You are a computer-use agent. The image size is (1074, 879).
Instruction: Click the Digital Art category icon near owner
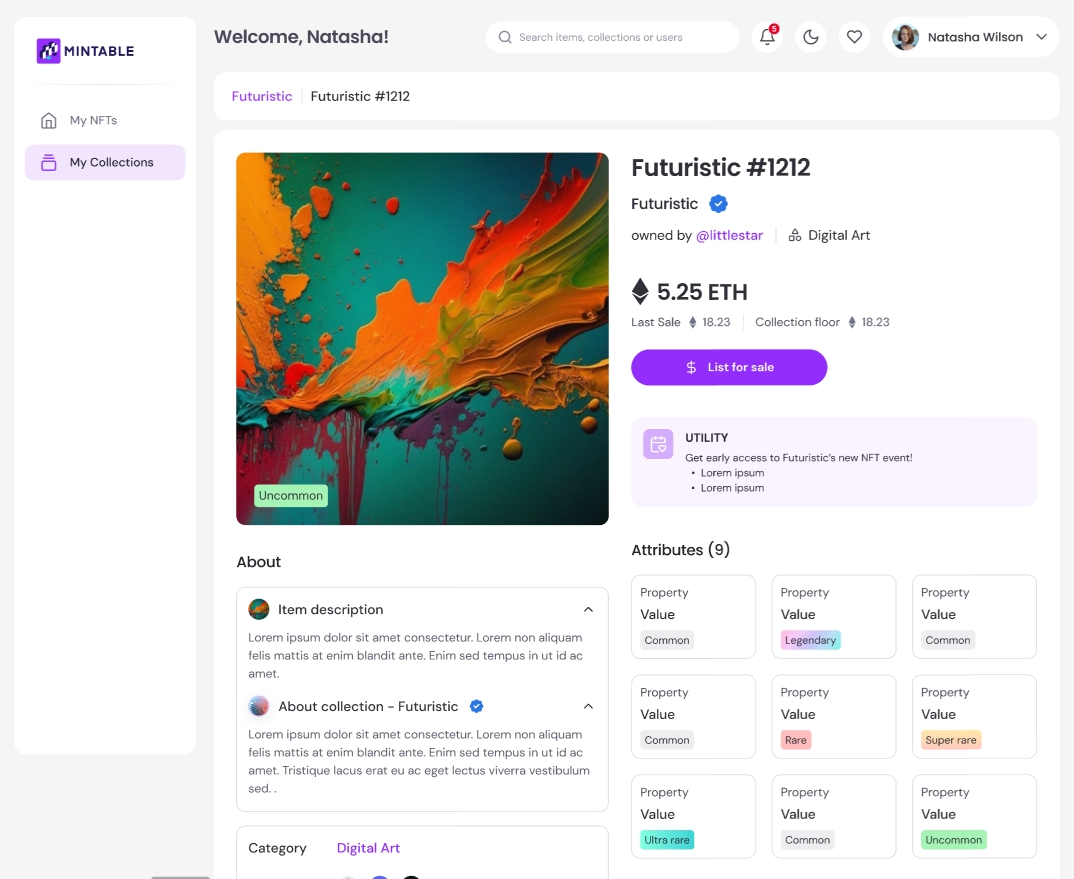click(x=795, y=236)
